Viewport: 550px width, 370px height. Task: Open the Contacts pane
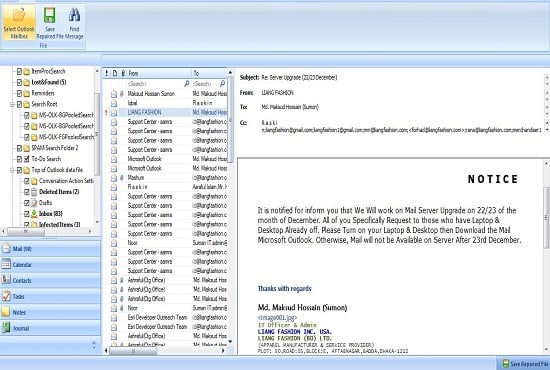coord(50,280)
